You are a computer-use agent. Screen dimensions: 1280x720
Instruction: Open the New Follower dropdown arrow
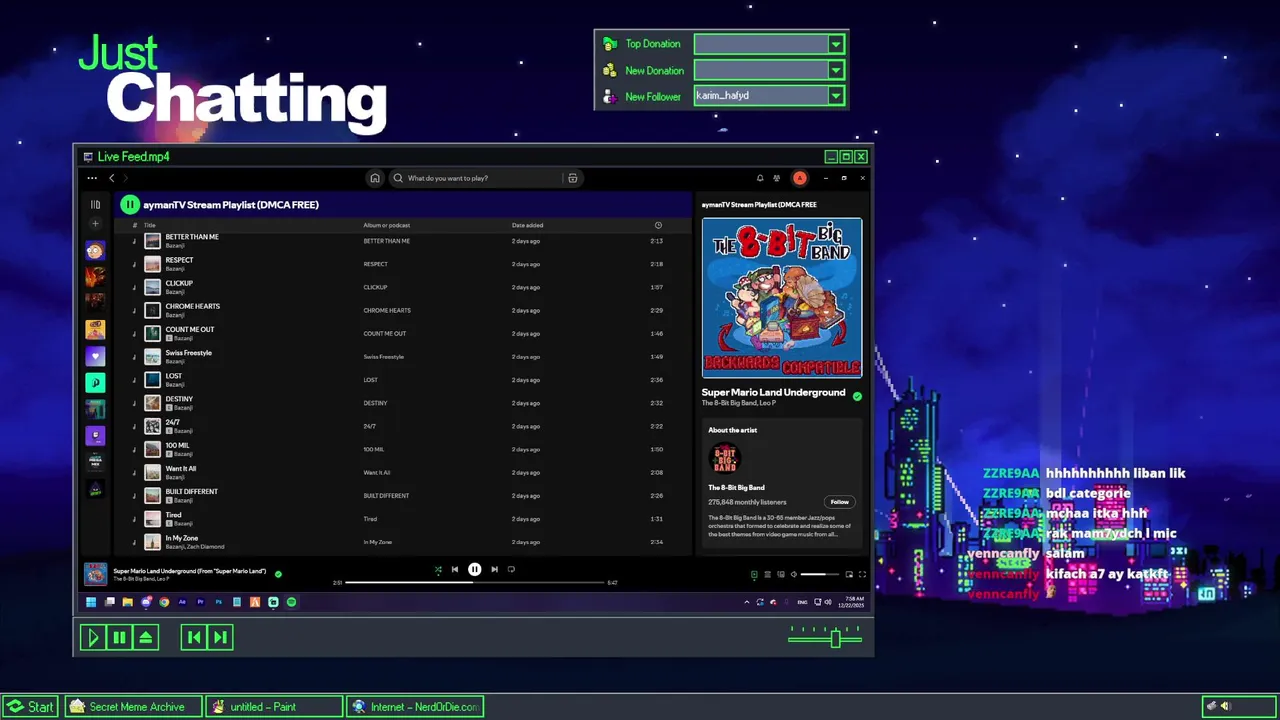[x=836, y=96]
